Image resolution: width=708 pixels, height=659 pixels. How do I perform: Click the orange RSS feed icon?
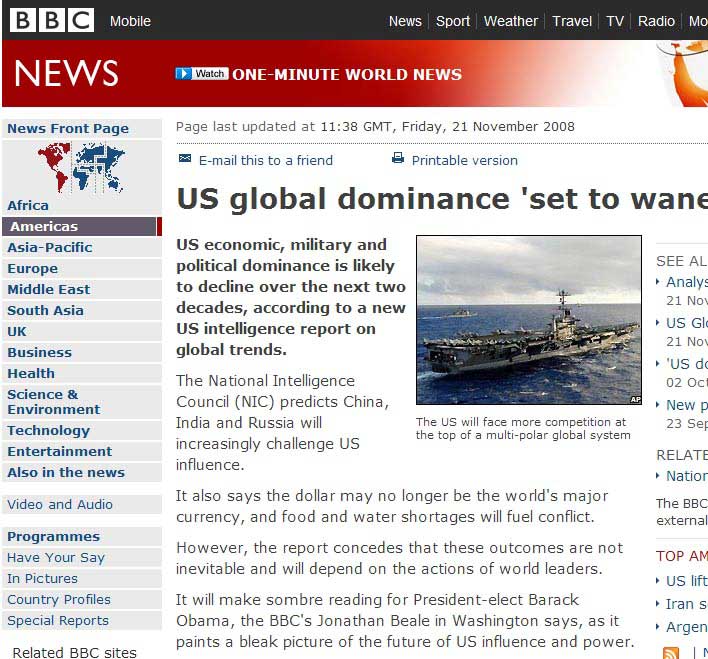click(x=671, y=653)
